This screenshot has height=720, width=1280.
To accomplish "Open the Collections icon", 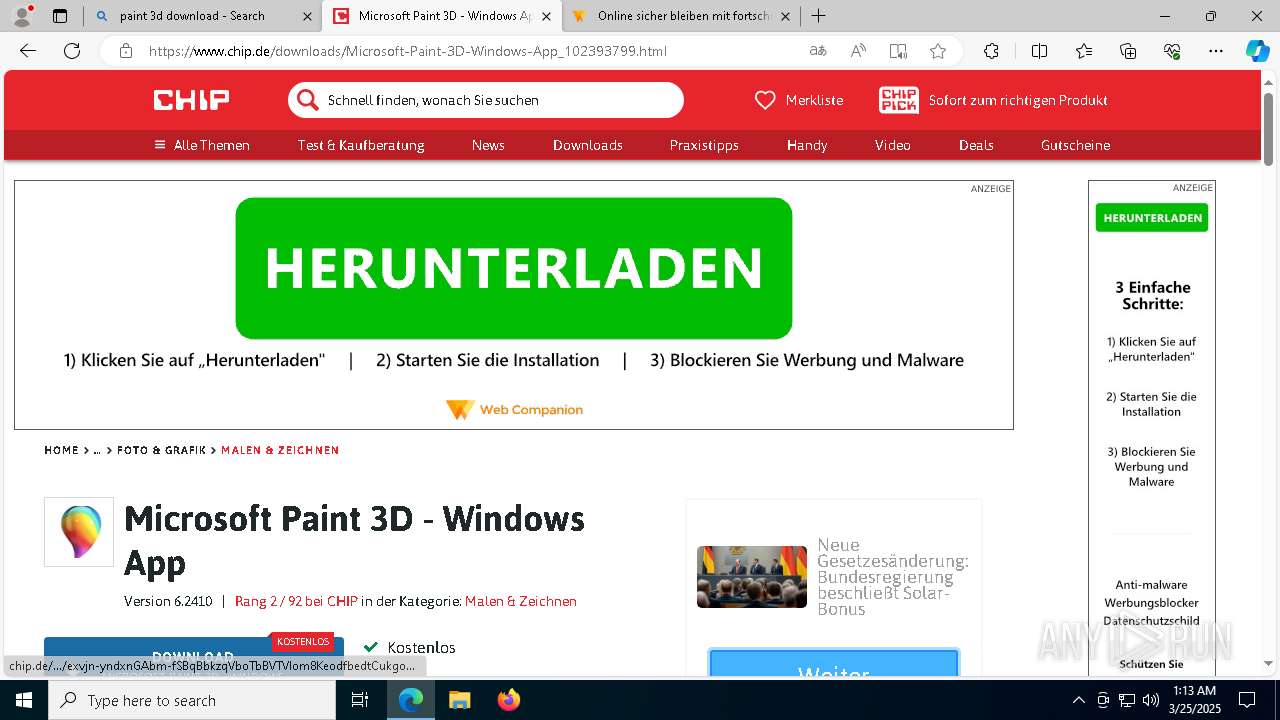I will (x=1128, y=51).
